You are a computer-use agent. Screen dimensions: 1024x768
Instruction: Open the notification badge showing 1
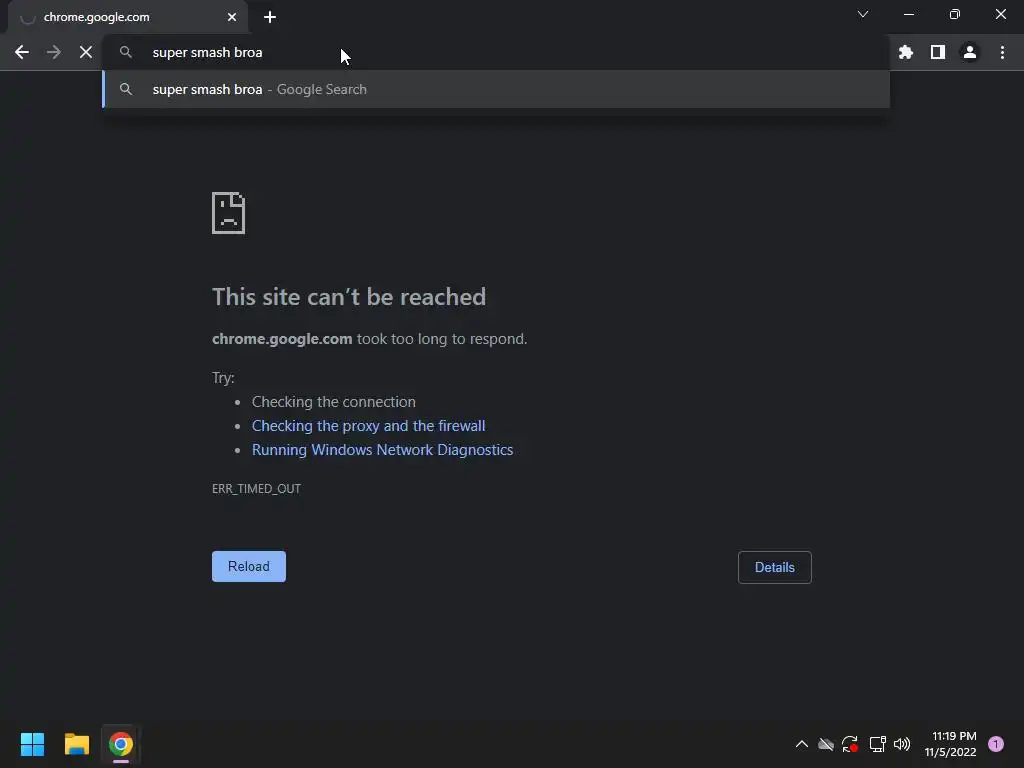tap(996, 744)
